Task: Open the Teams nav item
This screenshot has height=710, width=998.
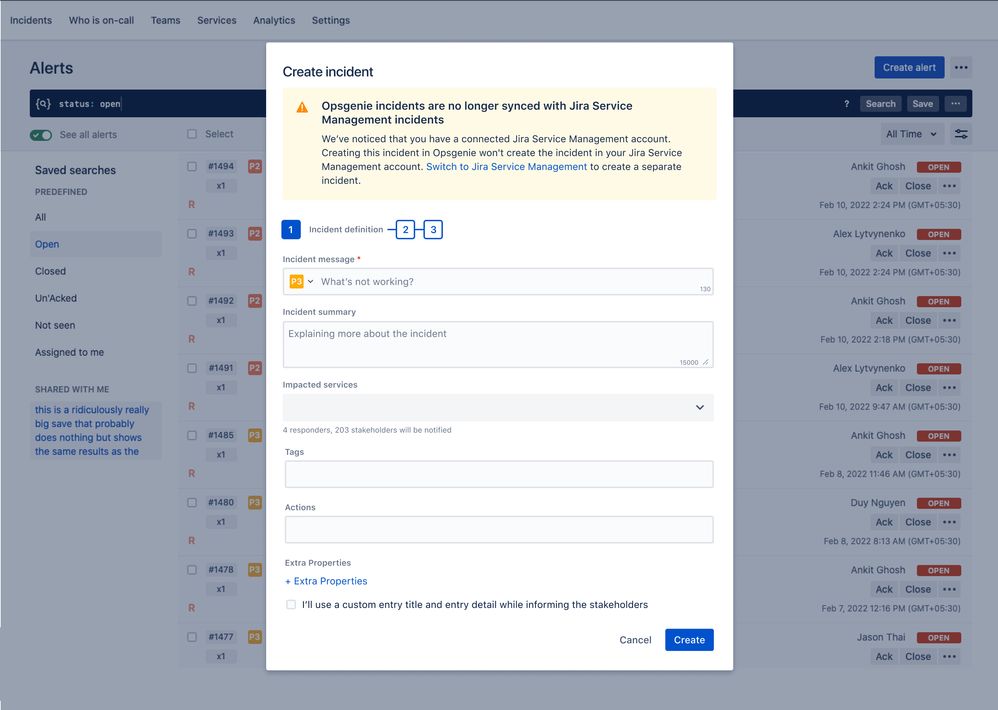Action: coord(165,20)
